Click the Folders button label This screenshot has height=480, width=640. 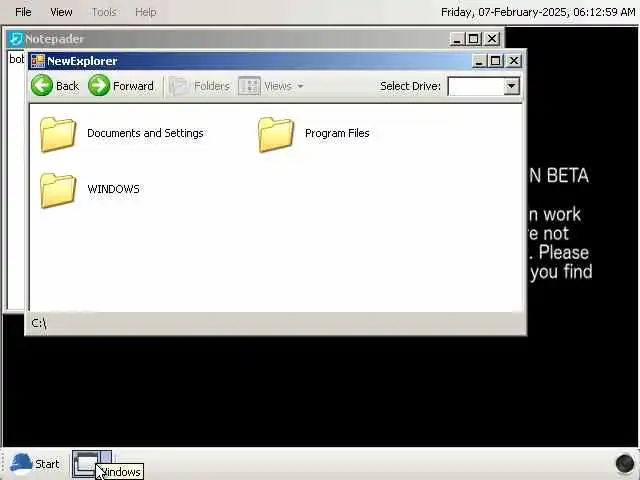click(212, 86)
